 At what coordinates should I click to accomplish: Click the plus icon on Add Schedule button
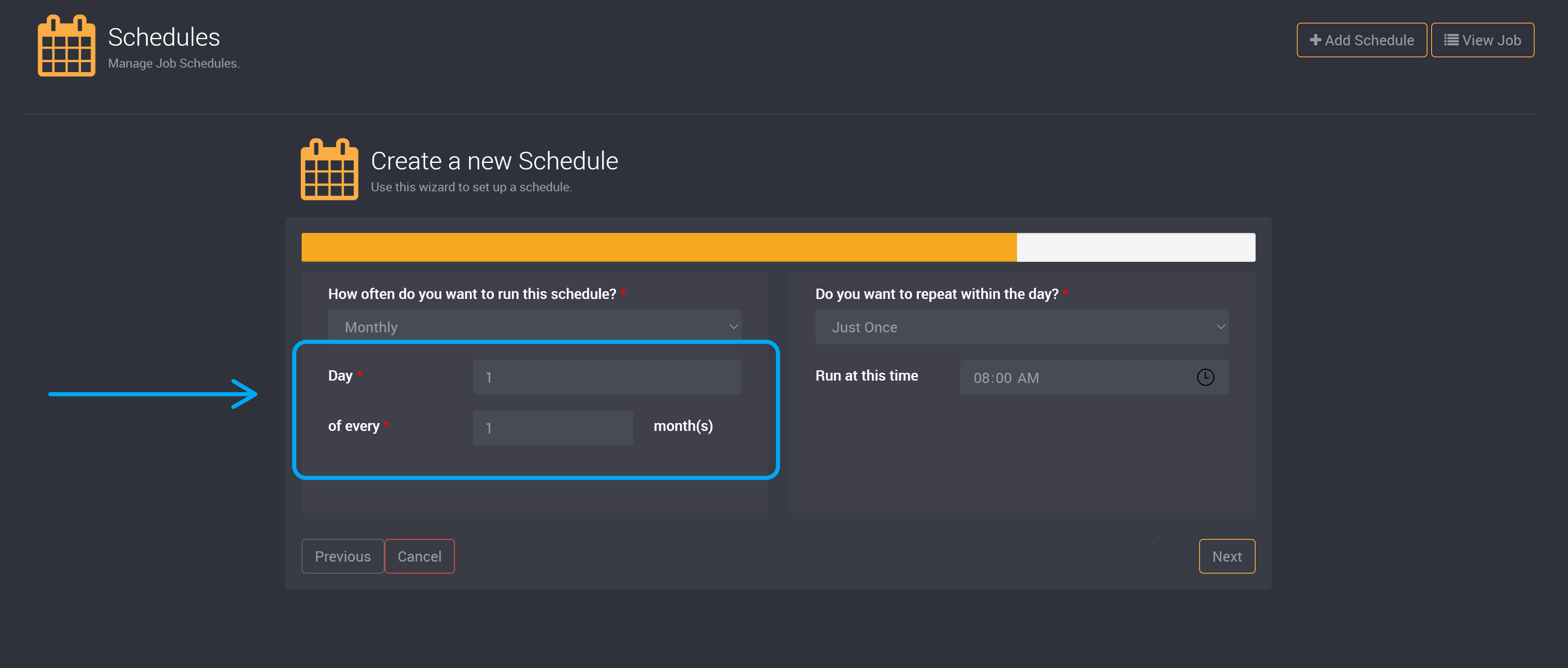pos(1315,40)
